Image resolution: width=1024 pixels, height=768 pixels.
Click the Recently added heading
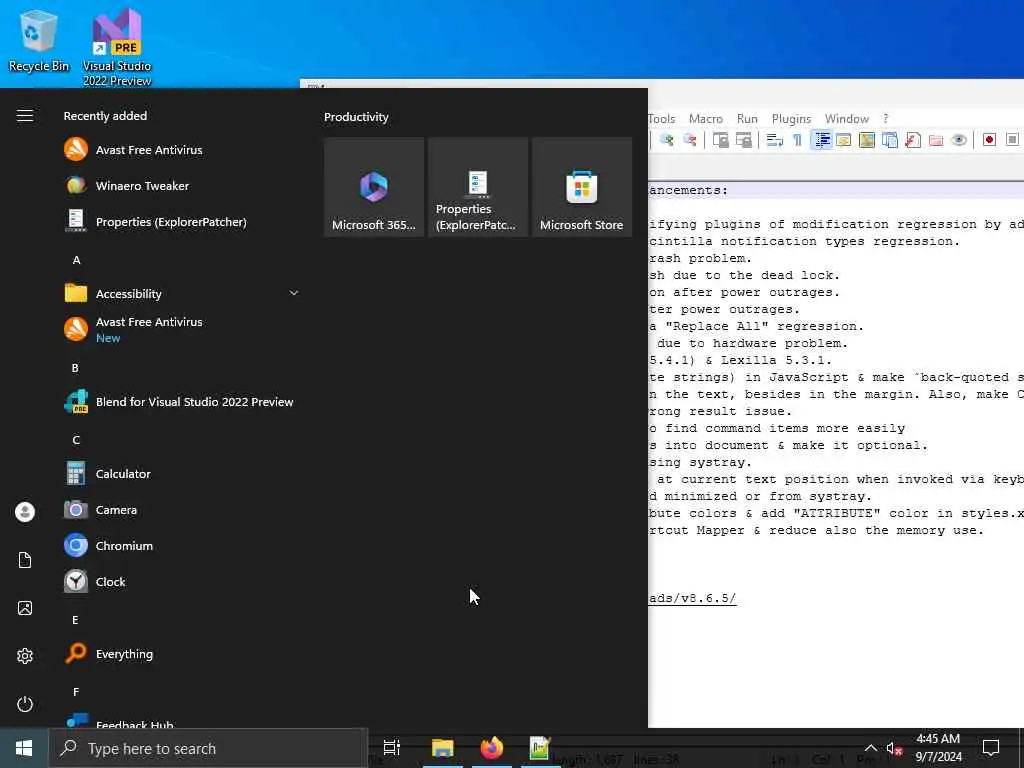coord(105,116)
